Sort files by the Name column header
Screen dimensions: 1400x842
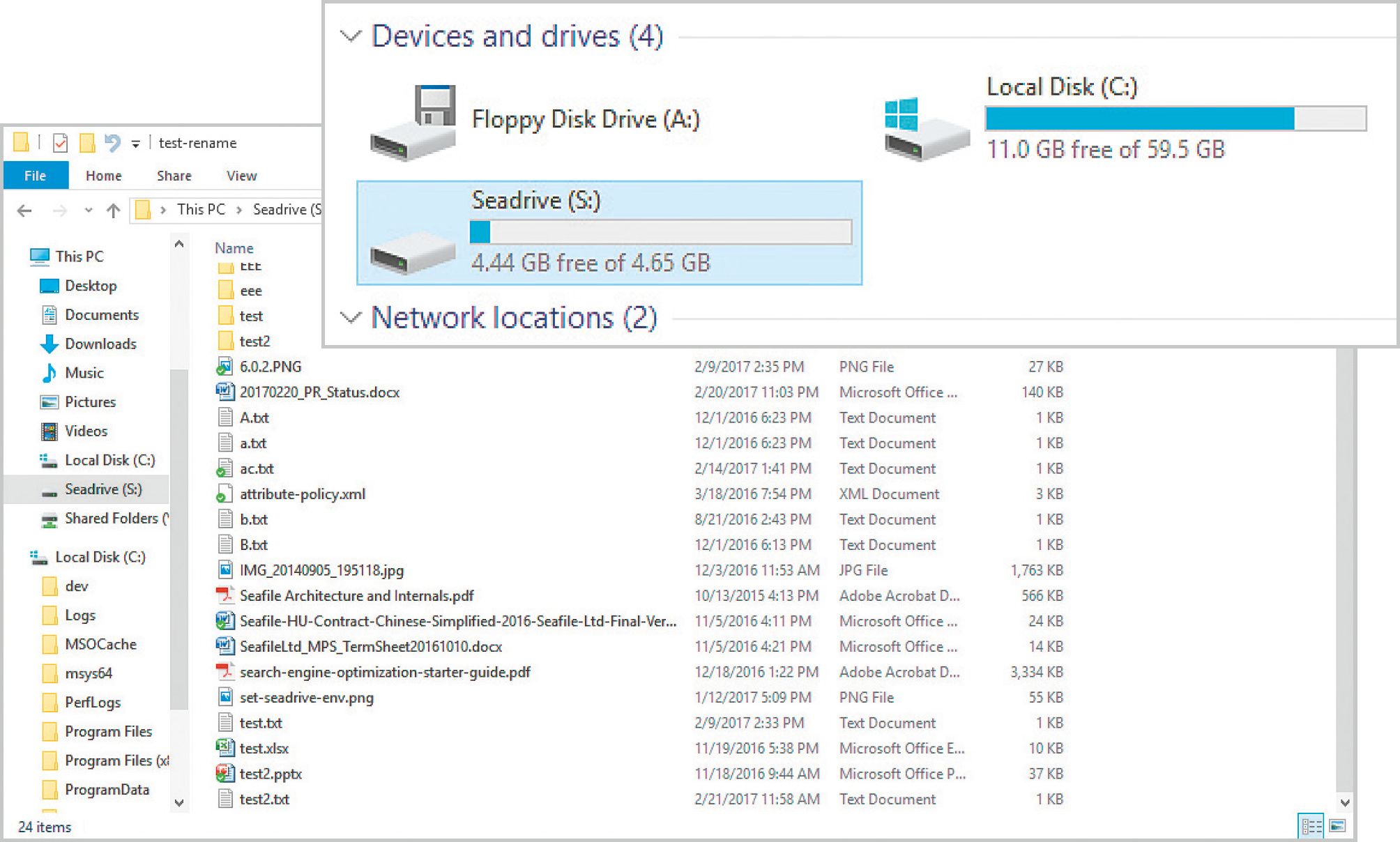click(234, 248)
